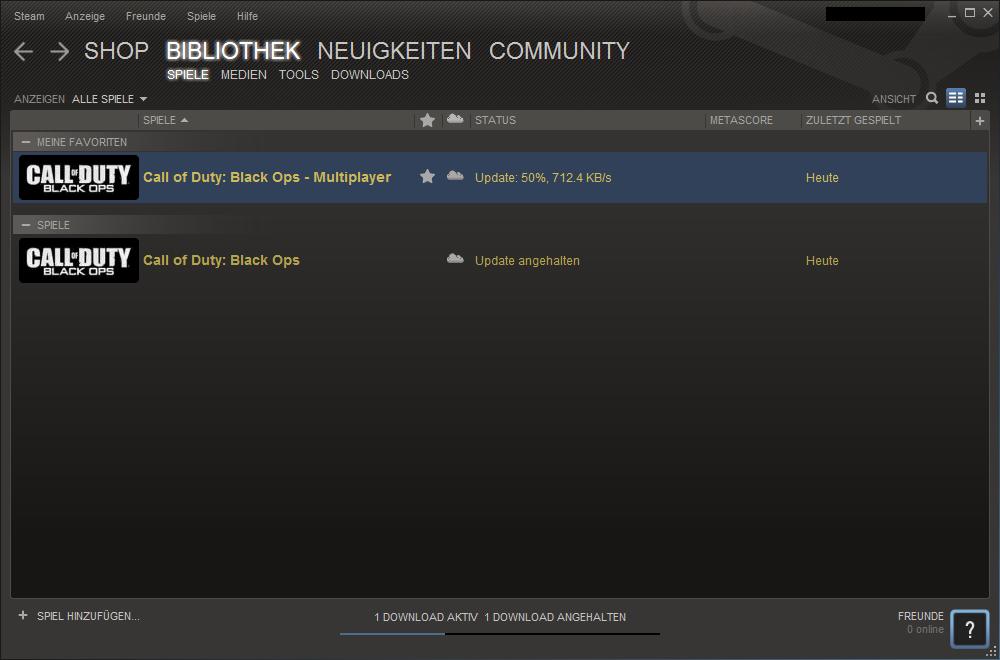This screenshot has width=1000, height=660.
Task: Collapse the Spiele group
Action: coord(26,225)
